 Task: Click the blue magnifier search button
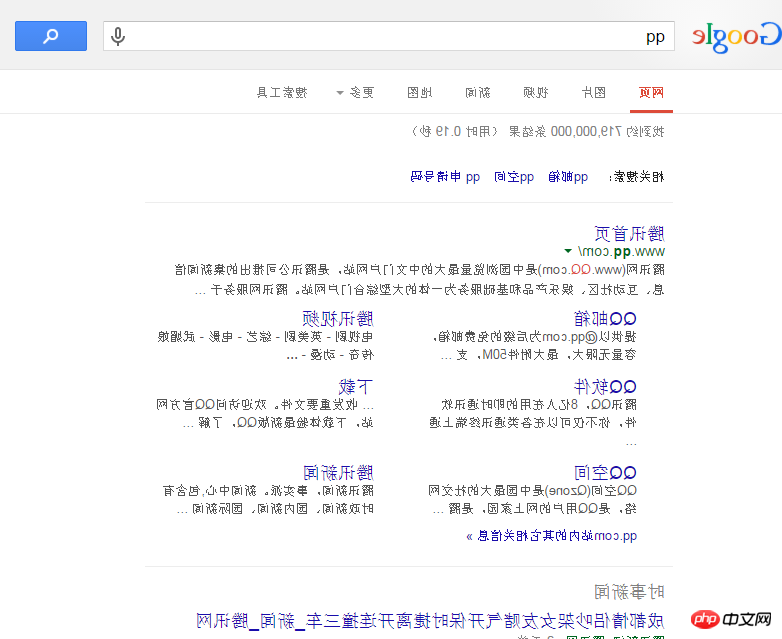coord(51,36)
